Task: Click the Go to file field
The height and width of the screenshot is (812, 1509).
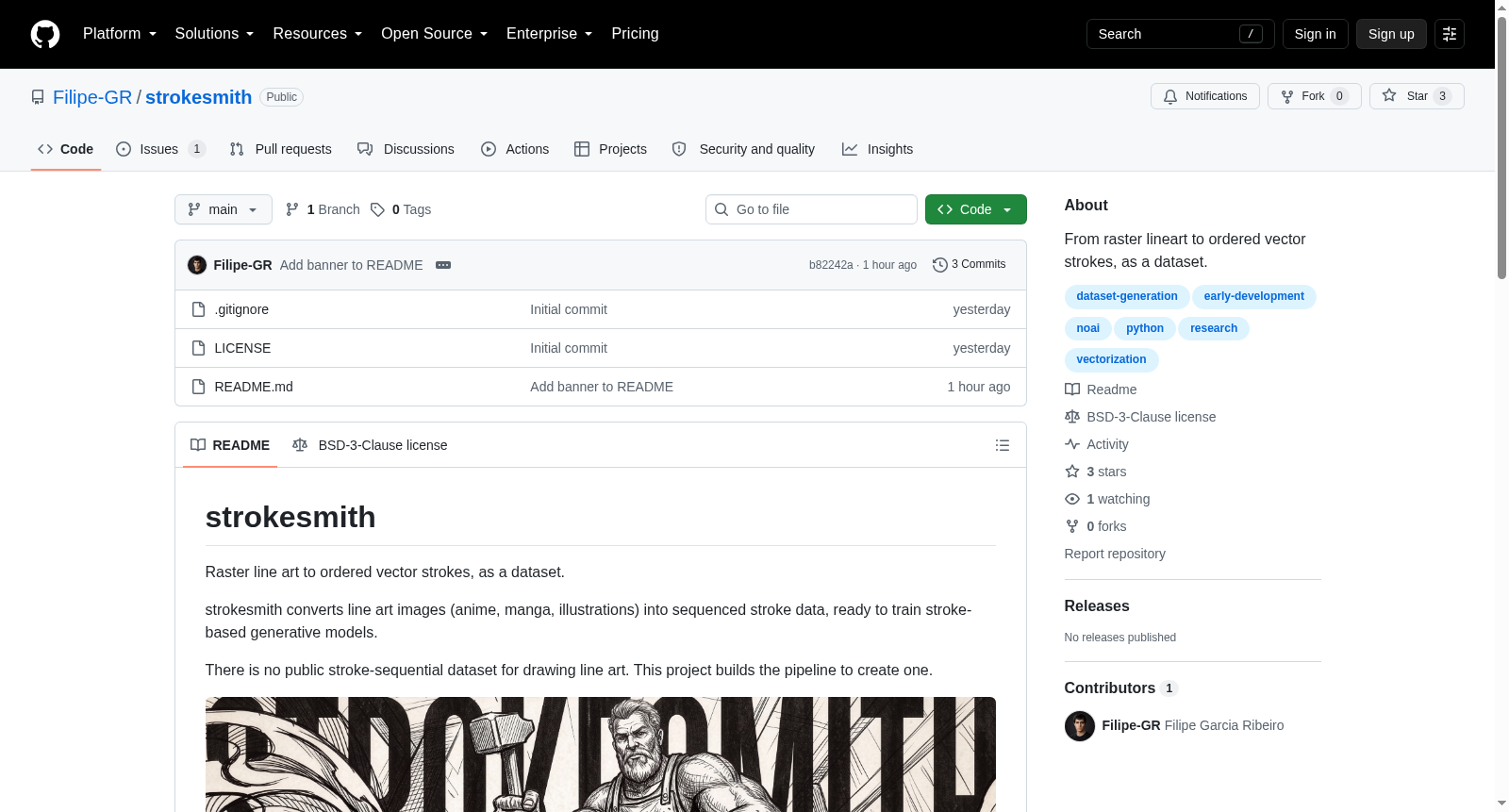Action: click(811, 209)
